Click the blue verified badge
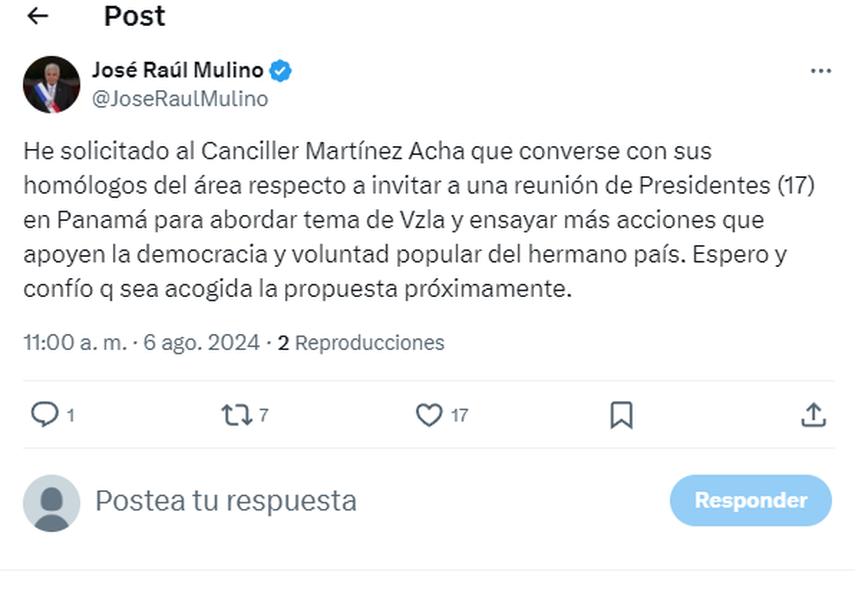Screen dimensions: 855x598 click(x=281, y=70)
